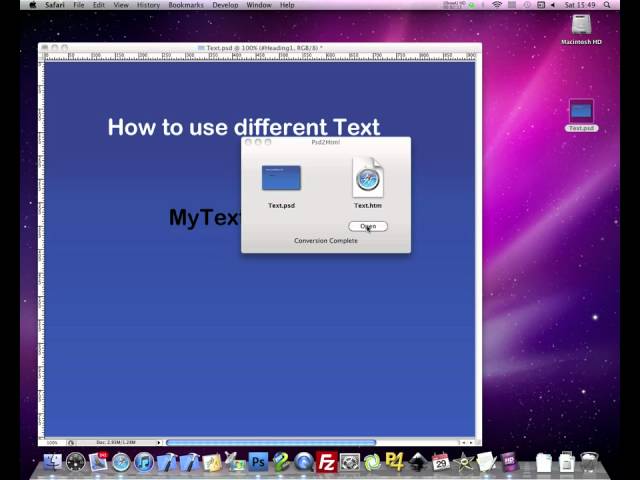Open the Develop menu
The height and width of the screenshot is (480, 640).
225,5
